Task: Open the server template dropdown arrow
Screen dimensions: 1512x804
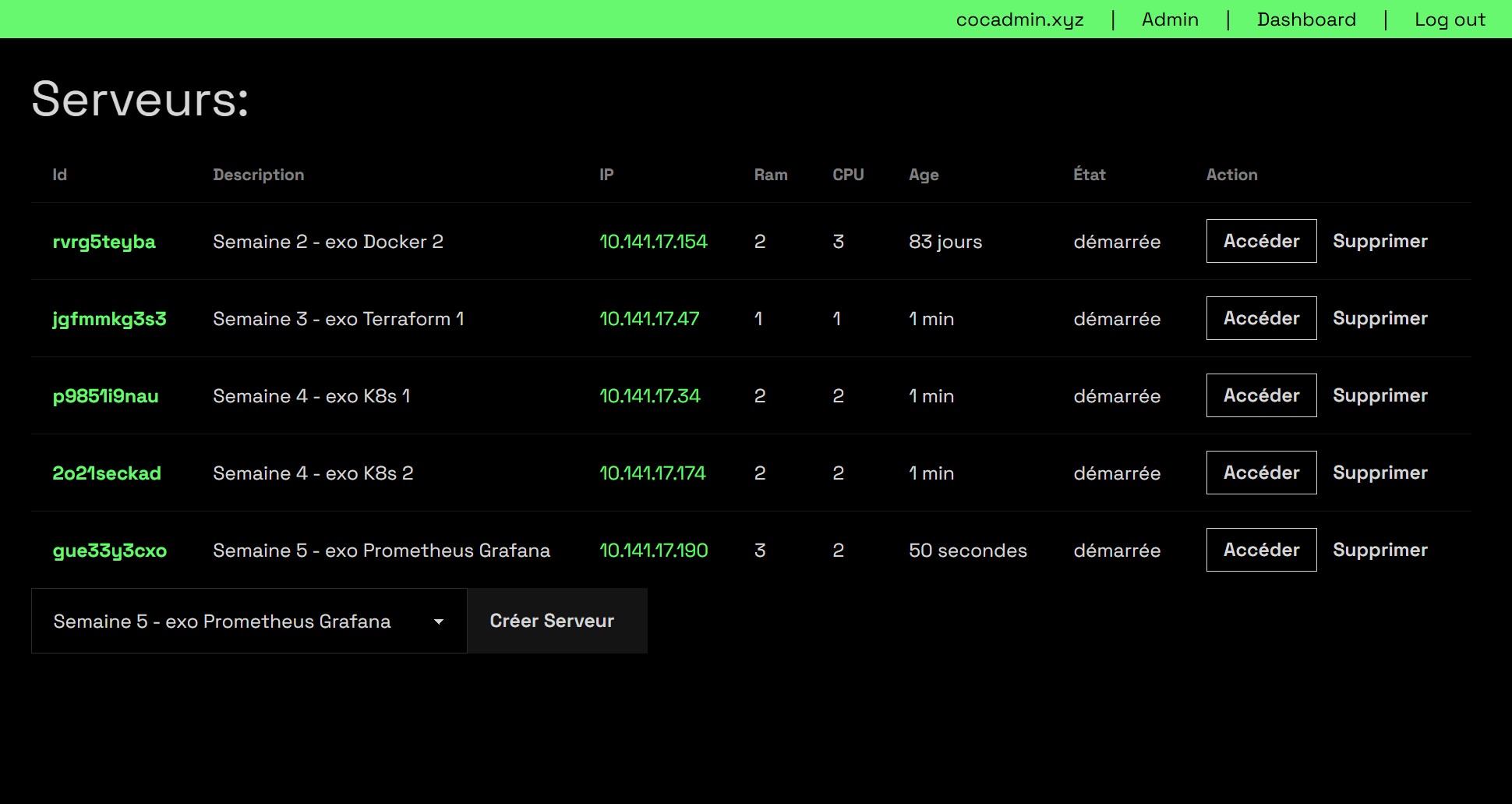Action: (x=438, y=622)
